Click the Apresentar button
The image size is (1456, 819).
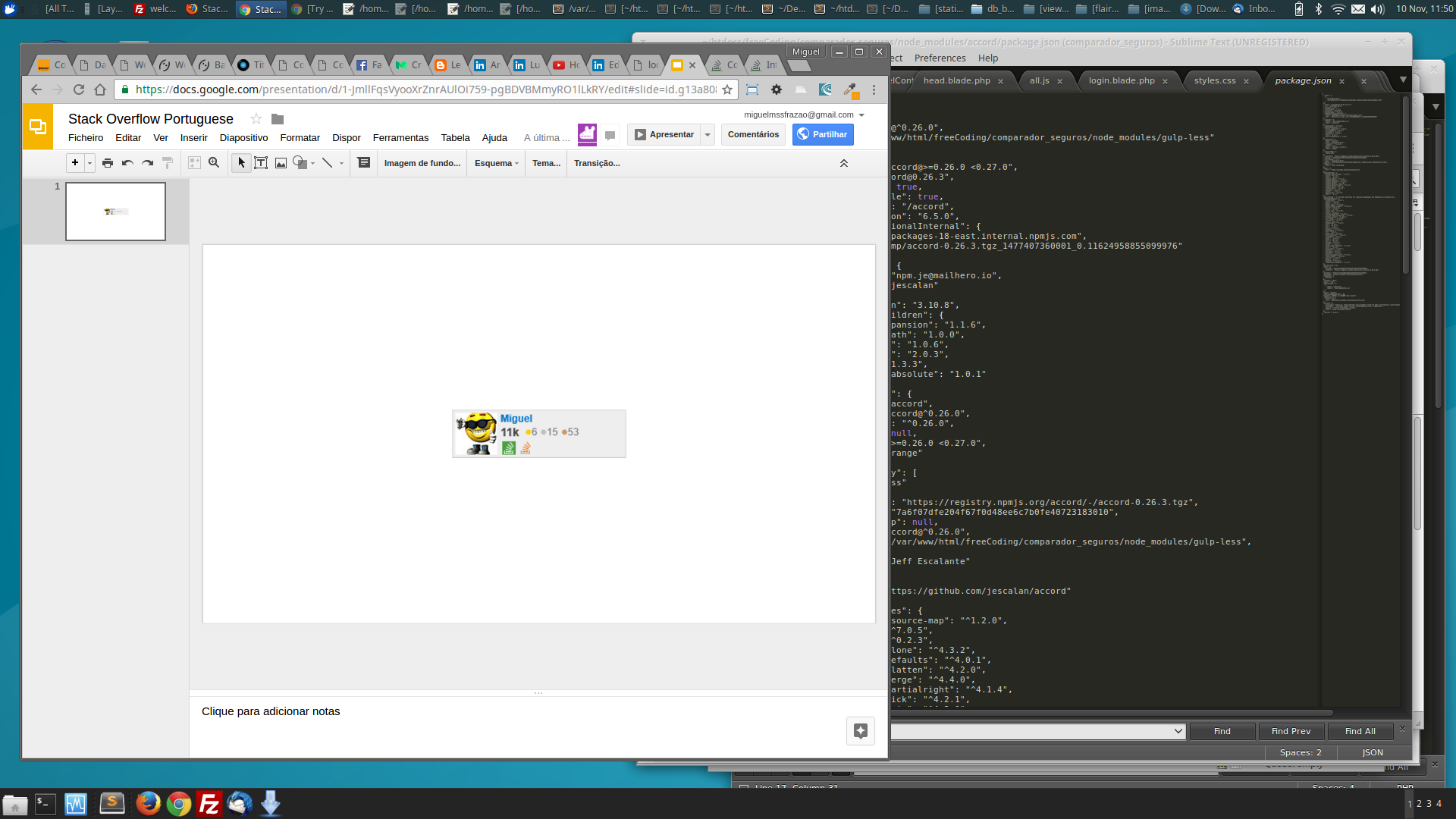pyautogui.click(x=664, y=134)
